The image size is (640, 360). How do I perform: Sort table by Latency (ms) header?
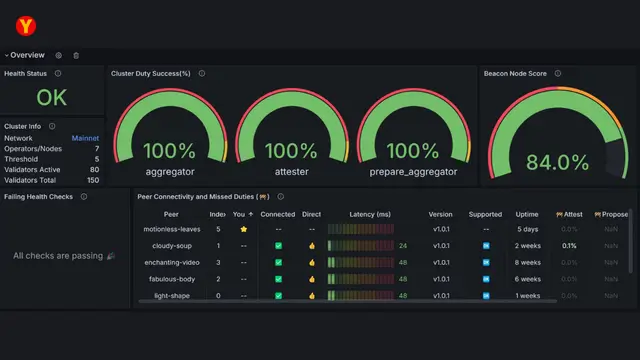pyautogui.click(x=370, y=214)
